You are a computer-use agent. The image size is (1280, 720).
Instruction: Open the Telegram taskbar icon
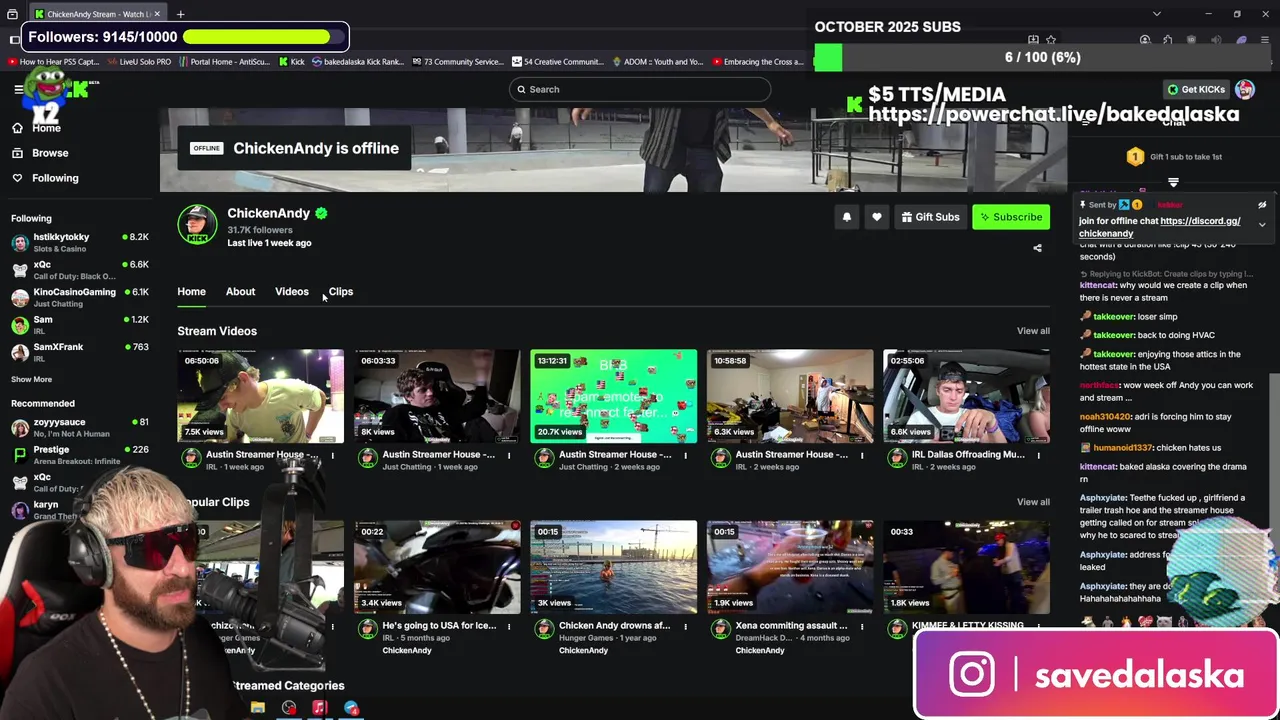(351, 708)
